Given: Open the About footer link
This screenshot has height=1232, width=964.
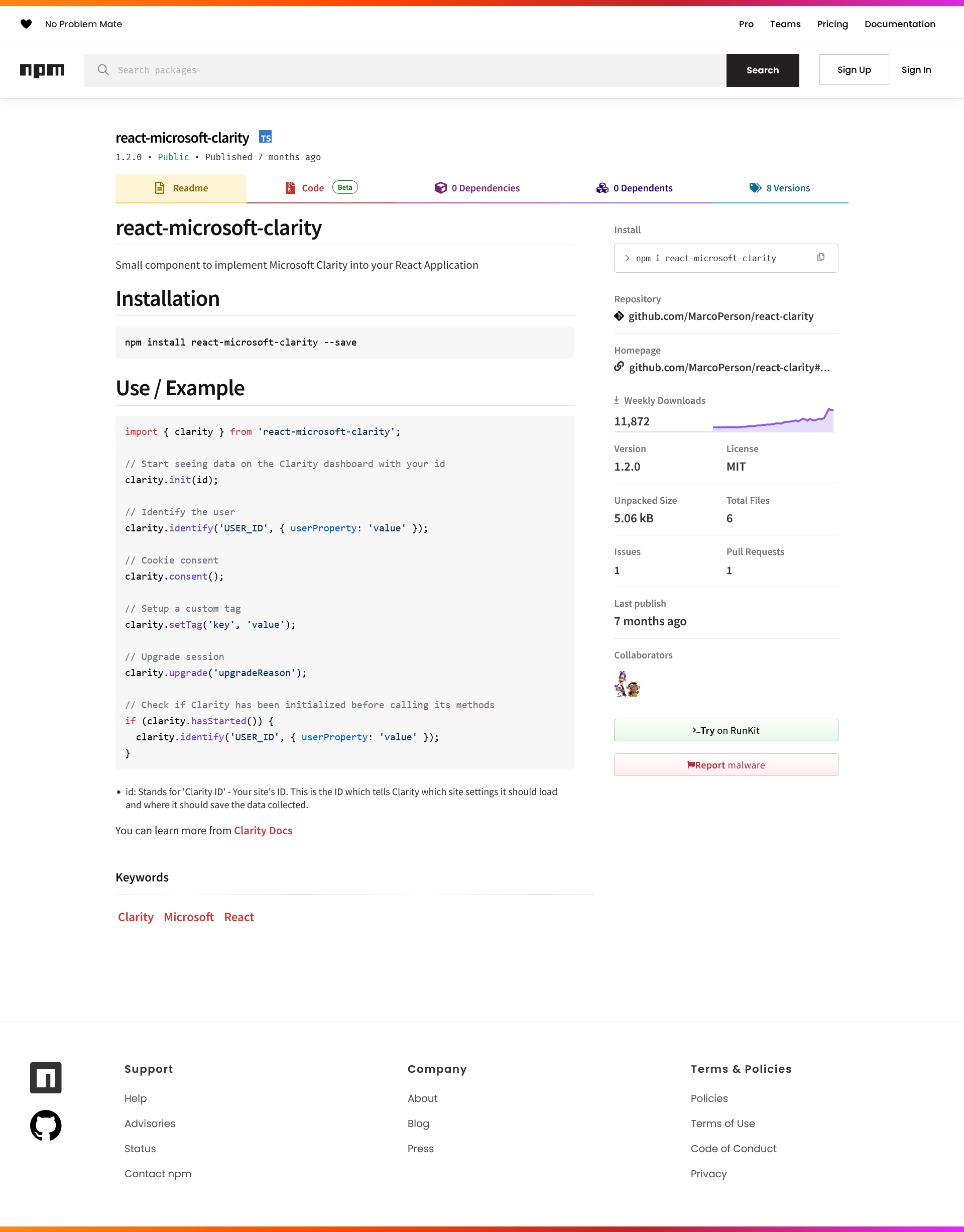Looking at the screenshot, I should click(x=422, y=1098).
